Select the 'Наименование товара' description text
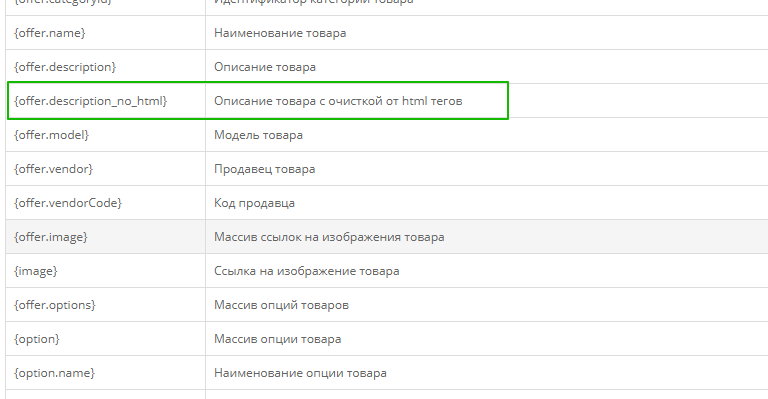768x399 pixels. pos(280,33)
